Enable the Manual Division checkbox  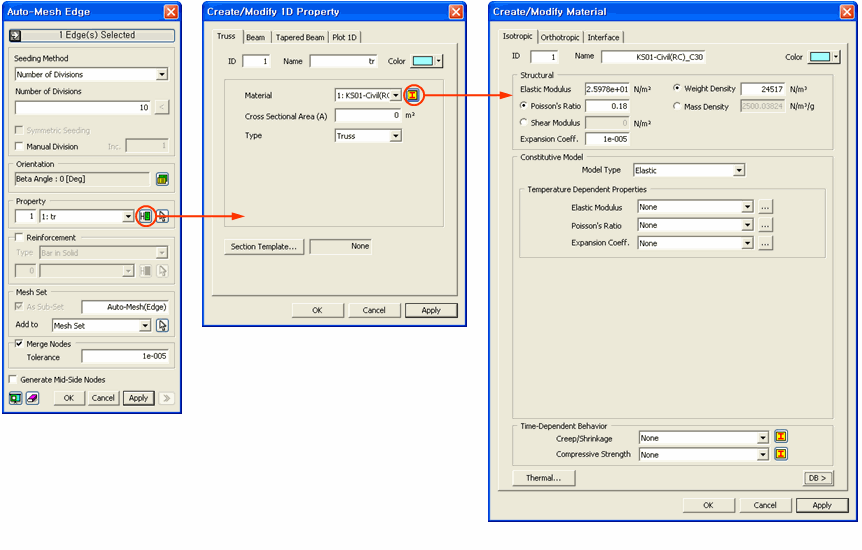[x=20, y=146]
